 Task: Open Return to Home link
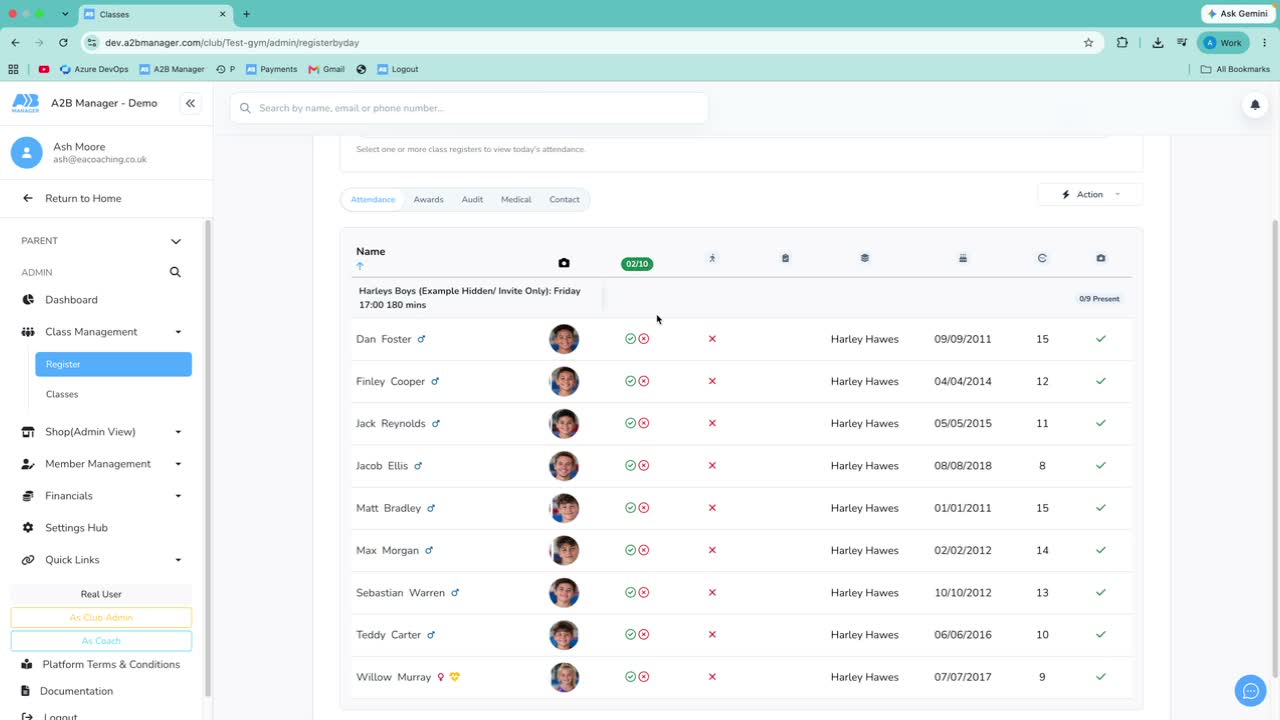(83, 198)
